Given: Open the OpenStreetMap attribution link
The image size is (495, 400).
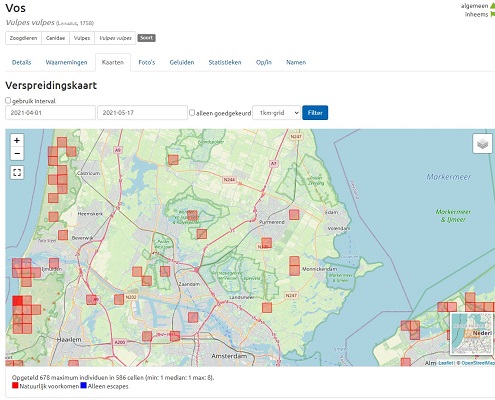Looking at the screenshot, I should [x=478, y=363].
